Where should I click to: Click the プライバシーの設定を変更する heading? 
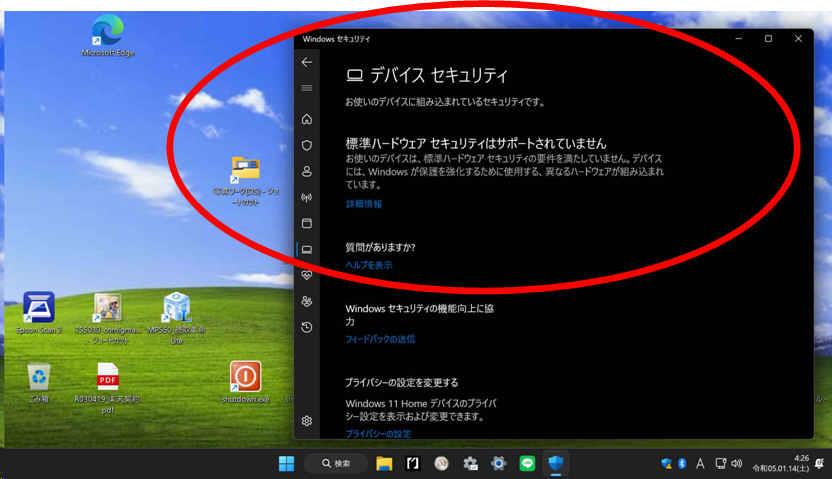click(402, 382)
